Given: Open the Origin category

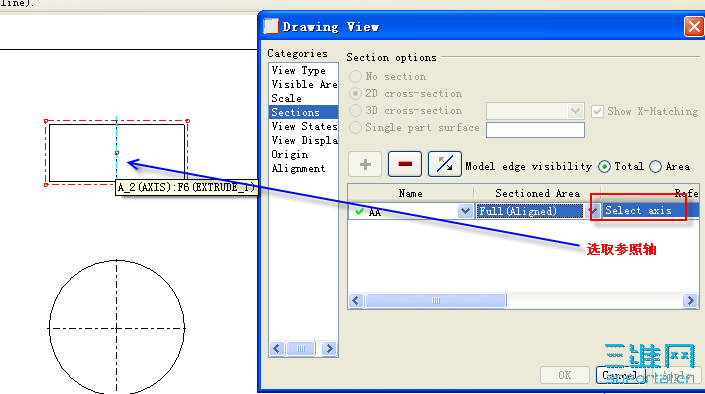Looking at the screenshot, I should click(290, 154).
